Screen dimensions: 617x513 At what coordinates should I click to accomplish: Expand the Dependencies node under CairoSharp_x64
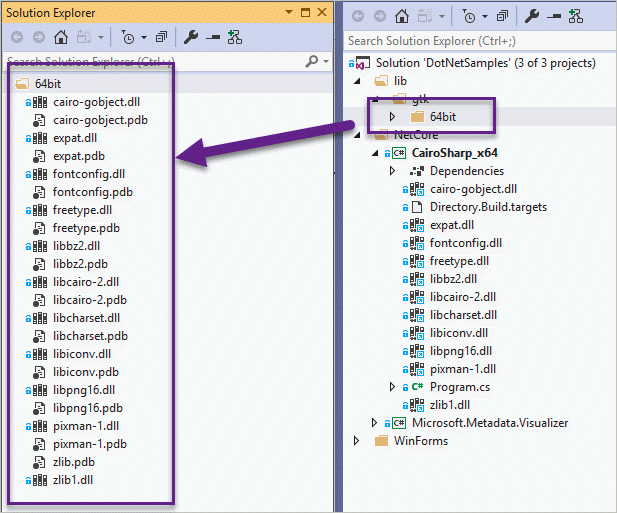[x=393, y=171]
